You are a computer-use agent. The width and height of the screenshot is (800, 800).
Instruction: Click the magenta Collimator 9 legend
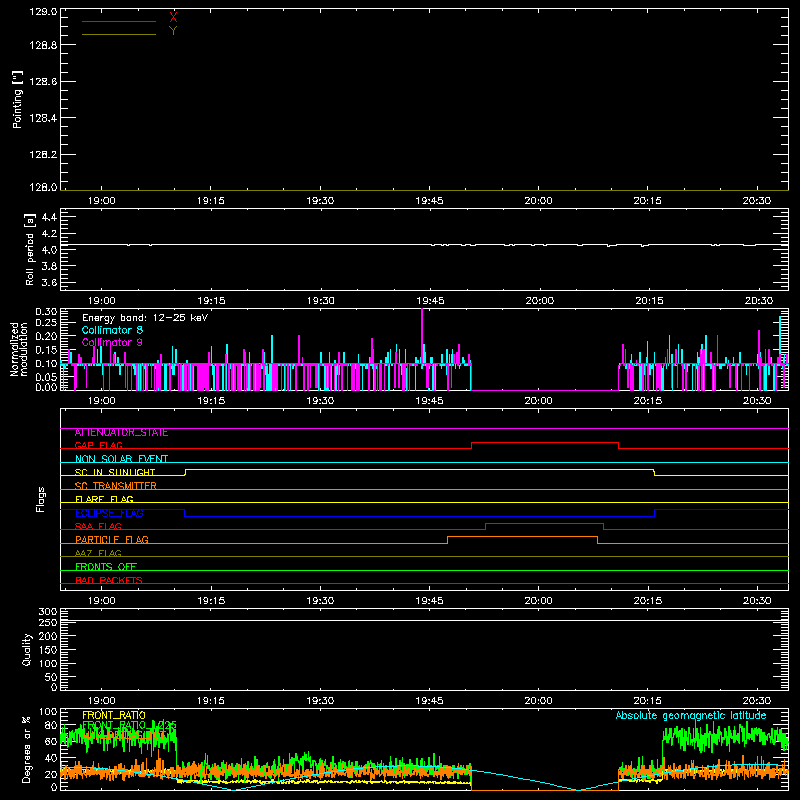pos(112,342)
